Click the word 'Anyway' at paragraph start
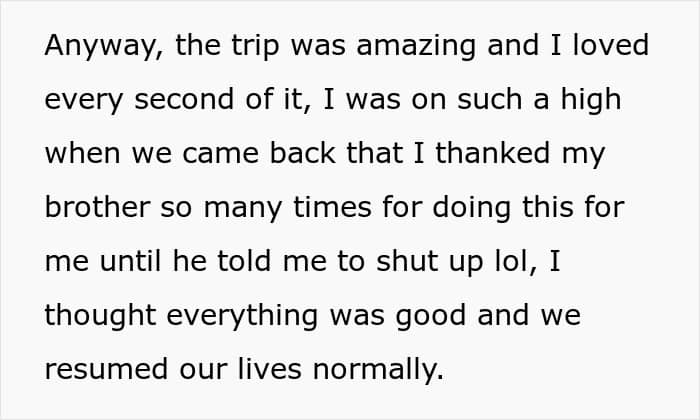The image size is (700, 420). pos(100,46)
